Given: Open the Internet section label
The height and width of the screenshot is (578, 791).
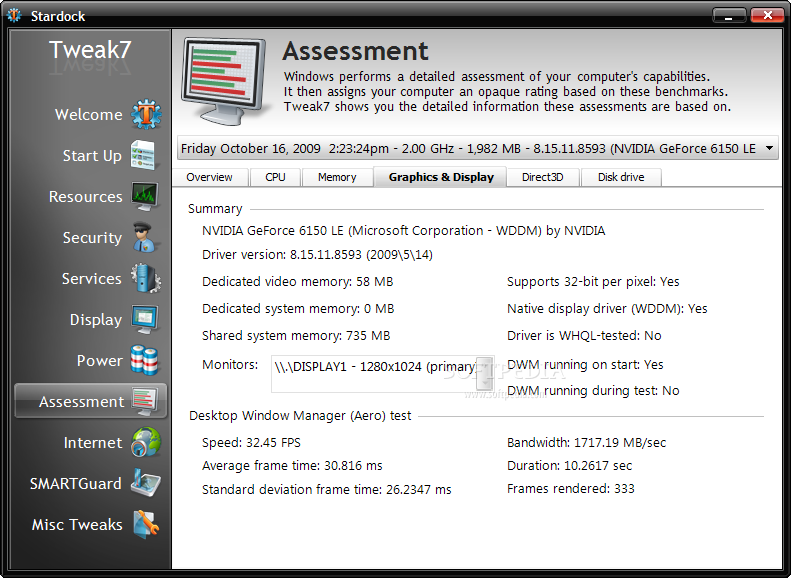Looking at the screenshot, I should click(93, 442).
